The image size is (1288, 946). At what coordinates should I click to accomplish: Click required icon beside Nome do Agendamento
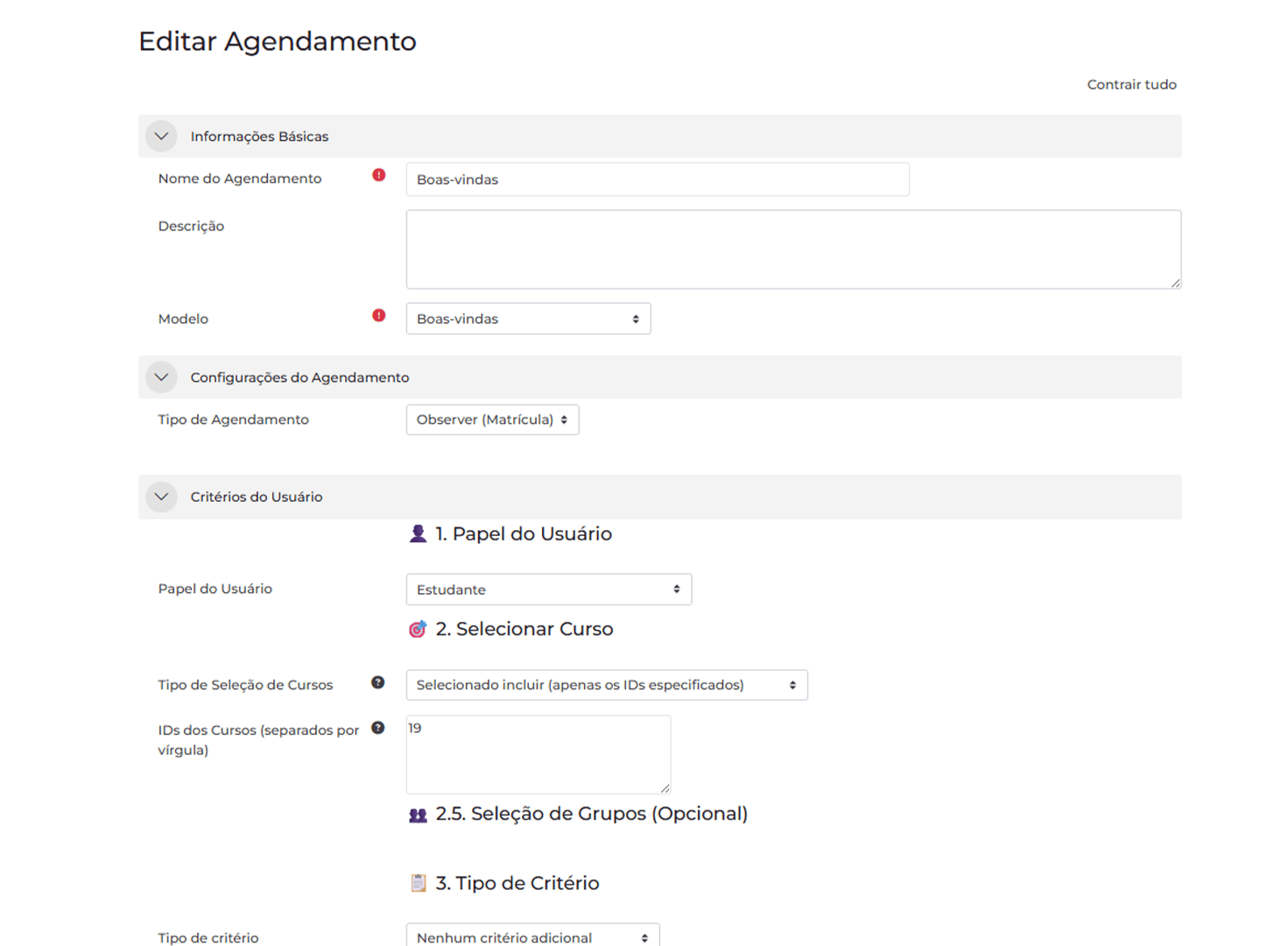378,175
